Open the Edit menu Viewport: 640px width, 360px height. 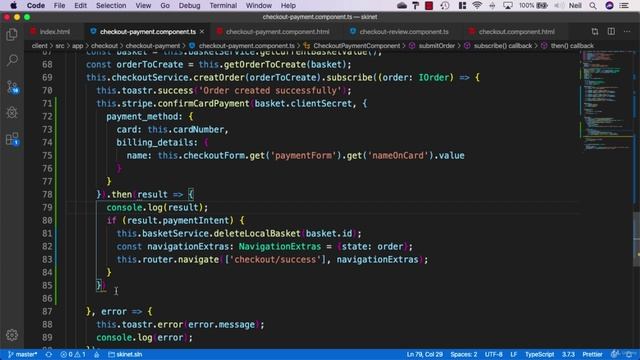[80, 6]
